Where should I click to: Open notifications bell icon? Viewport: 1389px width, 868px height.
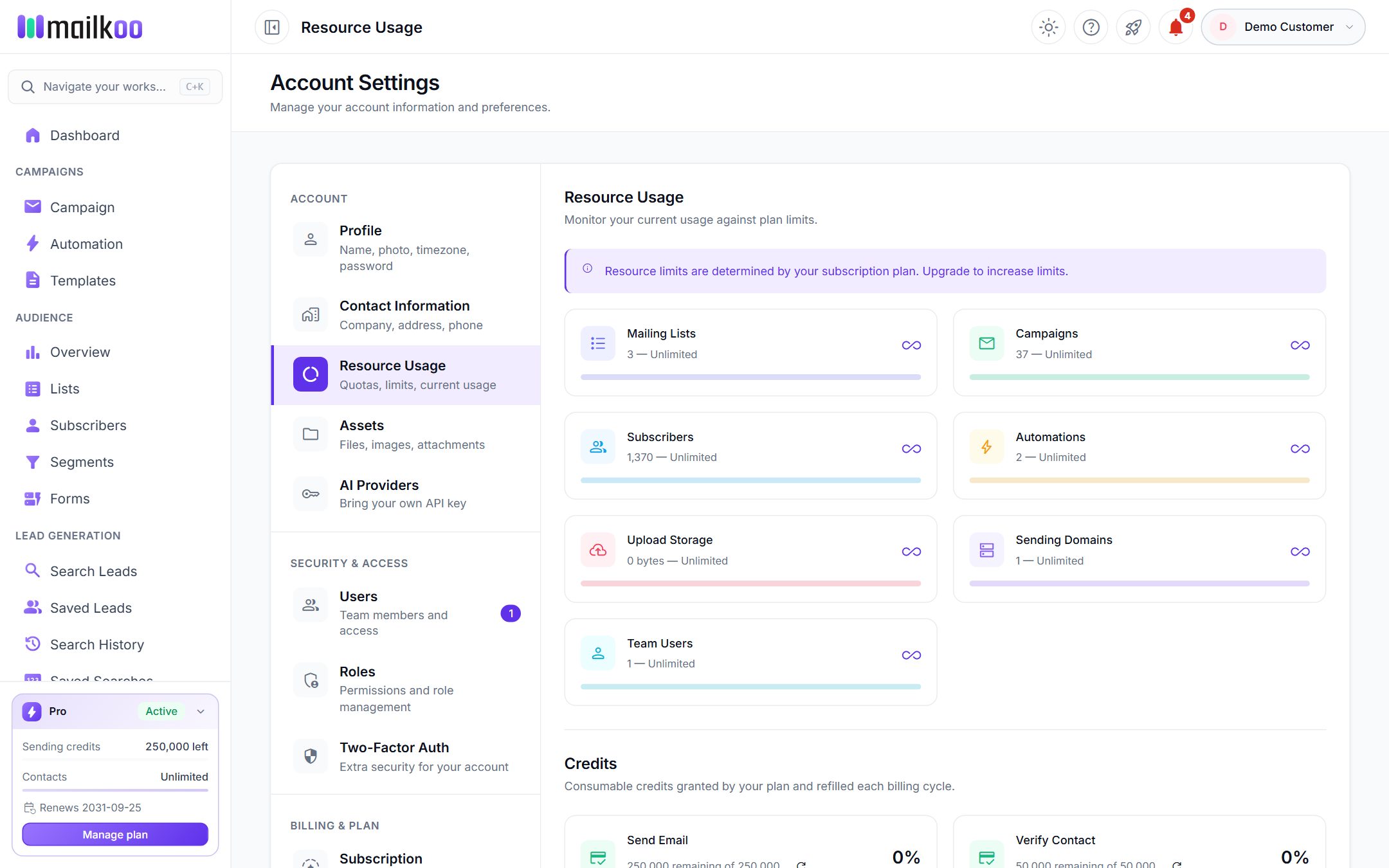[x=1176, y=27]
